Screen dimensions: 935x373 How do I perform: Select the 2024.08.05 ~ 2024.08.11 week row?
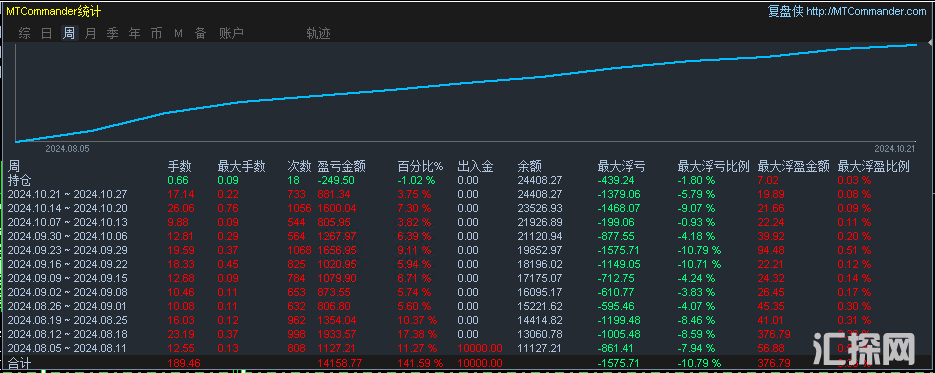click(468, 348)
